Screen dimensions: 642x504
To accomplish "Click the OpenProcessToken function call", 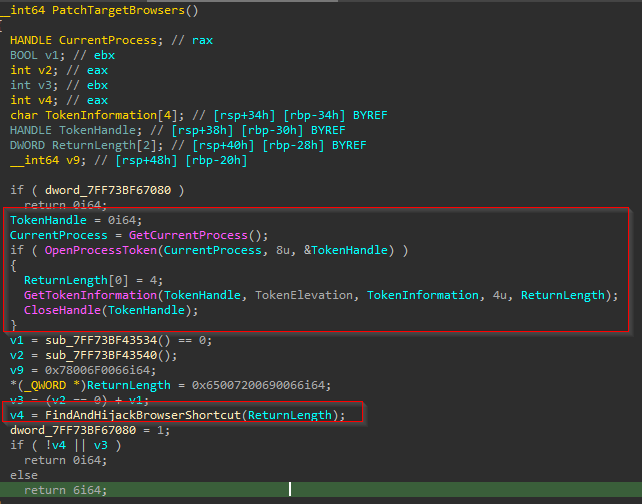I will 101,250.
